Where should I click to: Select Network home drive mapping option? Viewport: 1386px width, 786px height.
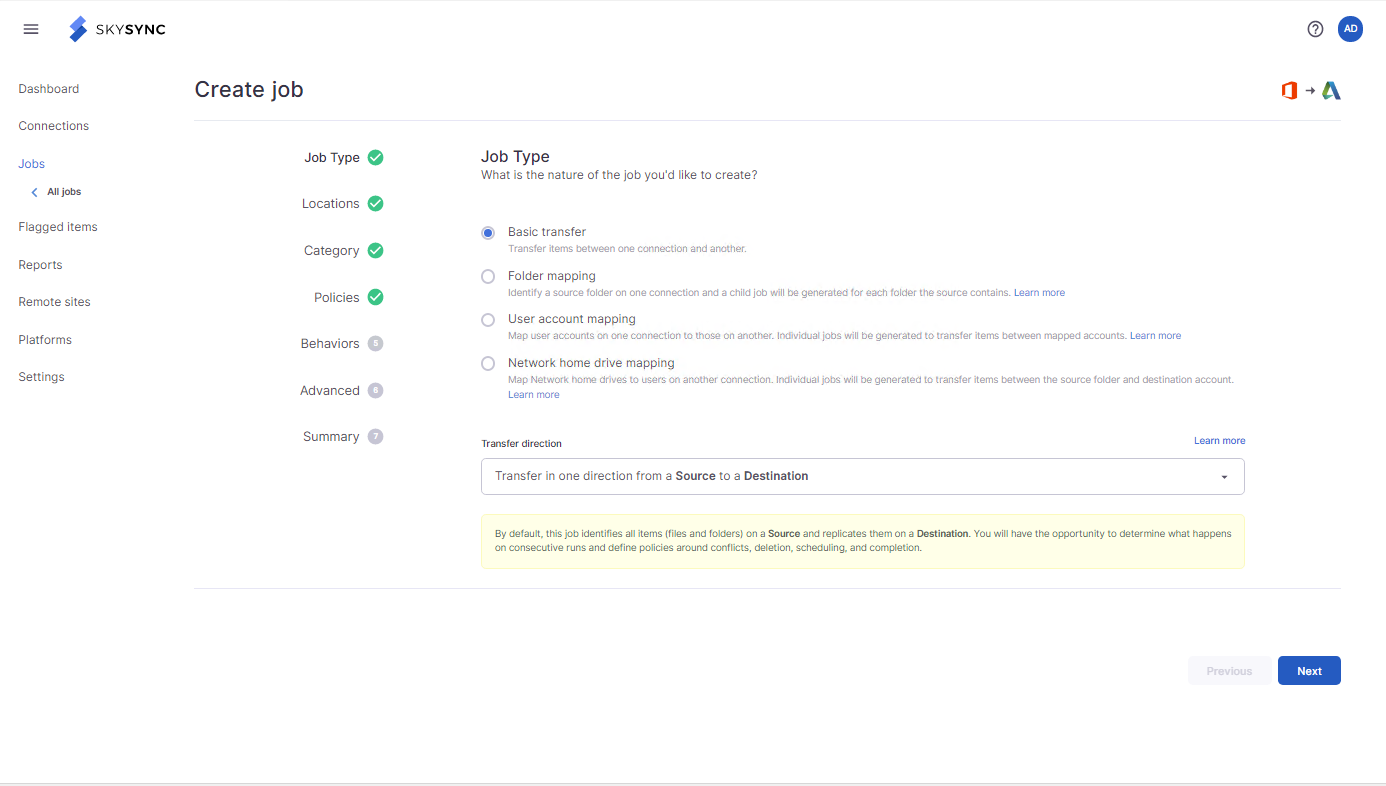(488, 364)
